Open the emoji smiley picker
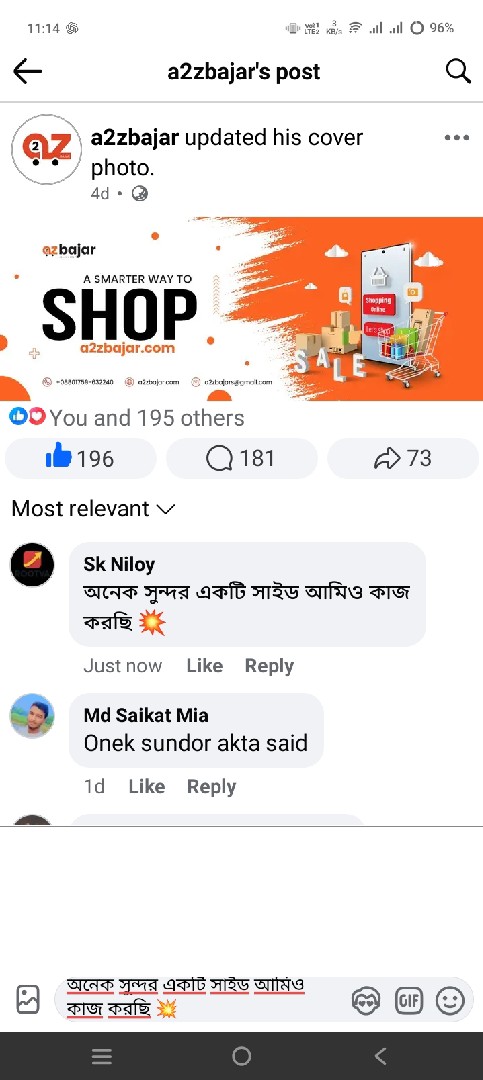Screen dimensions: 483x1080 point(450,1001)
